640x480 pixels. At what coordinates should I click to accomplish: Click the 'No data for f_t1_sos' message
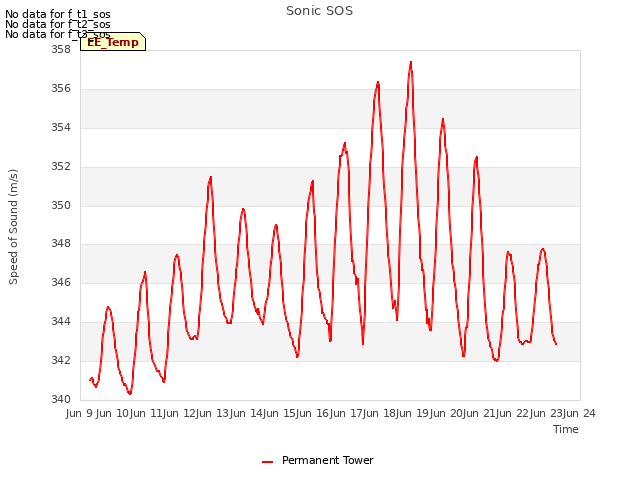[58, 14]
